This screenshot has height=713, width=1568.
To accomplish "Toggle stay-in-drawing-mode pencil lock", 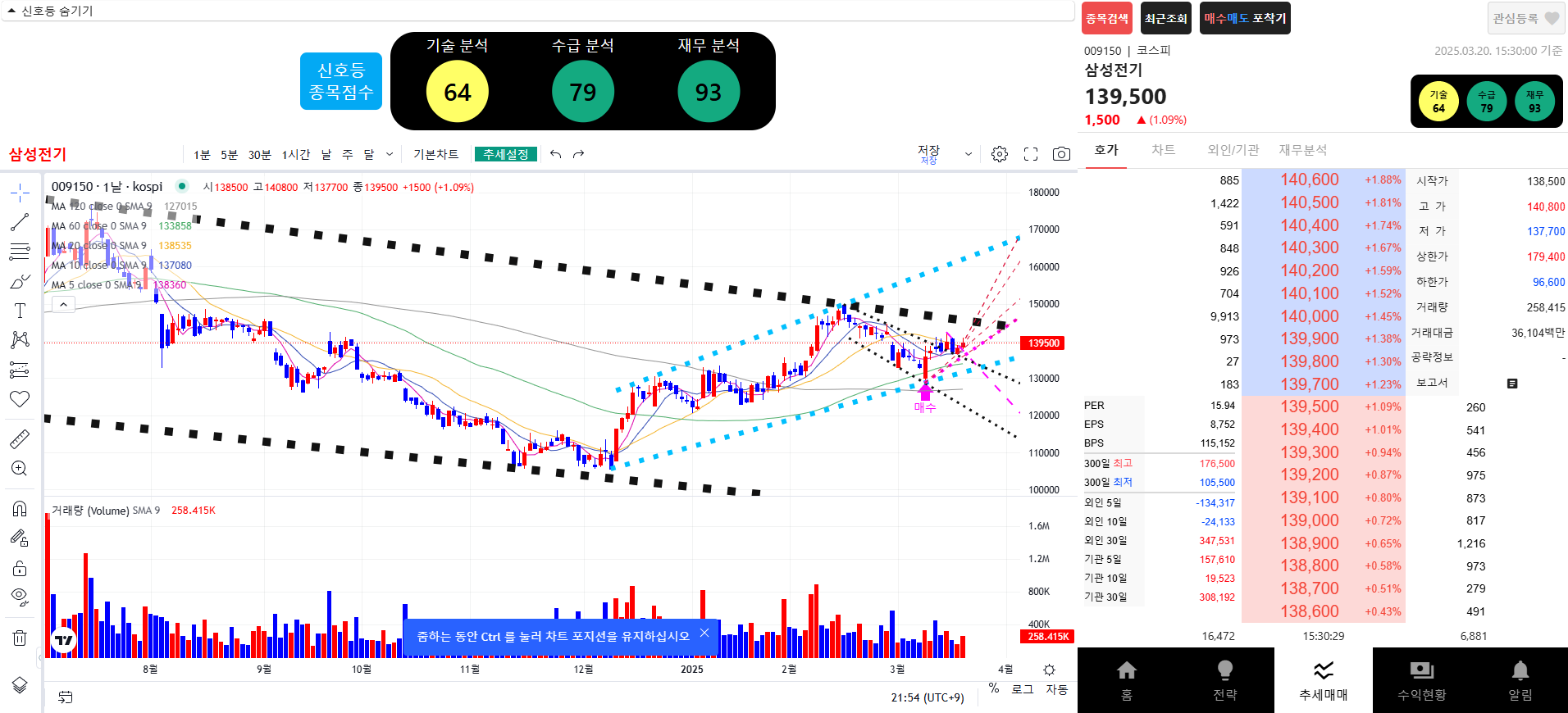I will 20,538.
